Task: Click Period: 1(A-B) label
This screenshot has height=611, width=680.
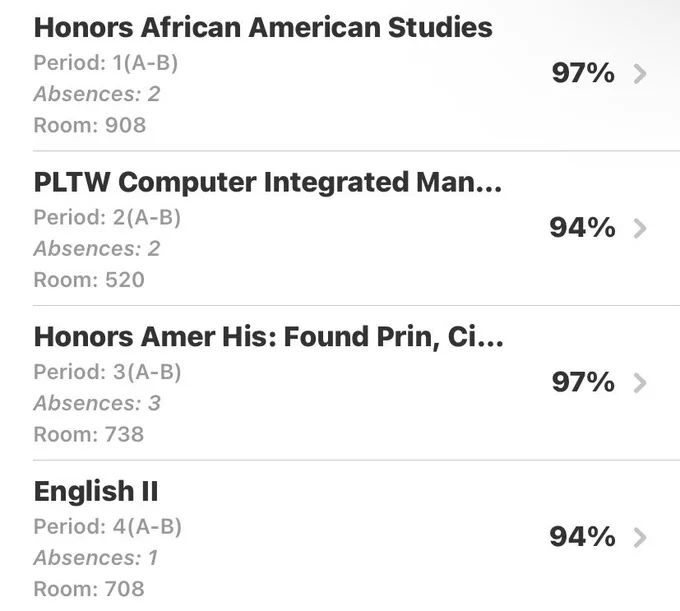Action: [106, 63]
